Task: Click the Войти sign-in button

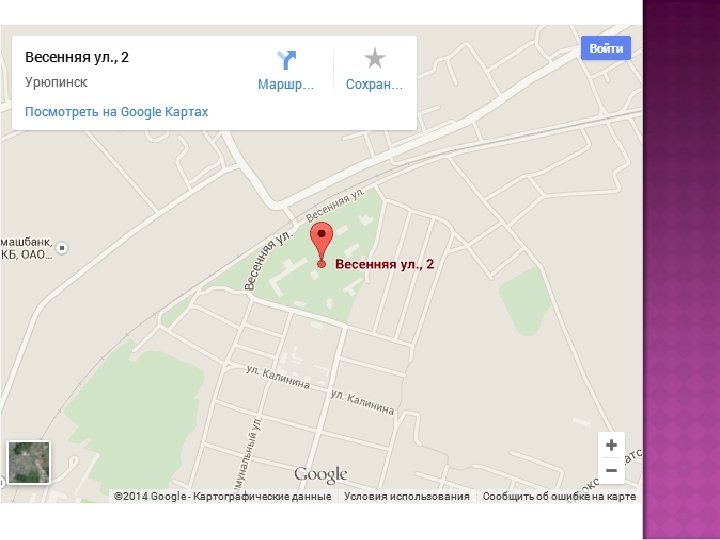Action: 606,48
